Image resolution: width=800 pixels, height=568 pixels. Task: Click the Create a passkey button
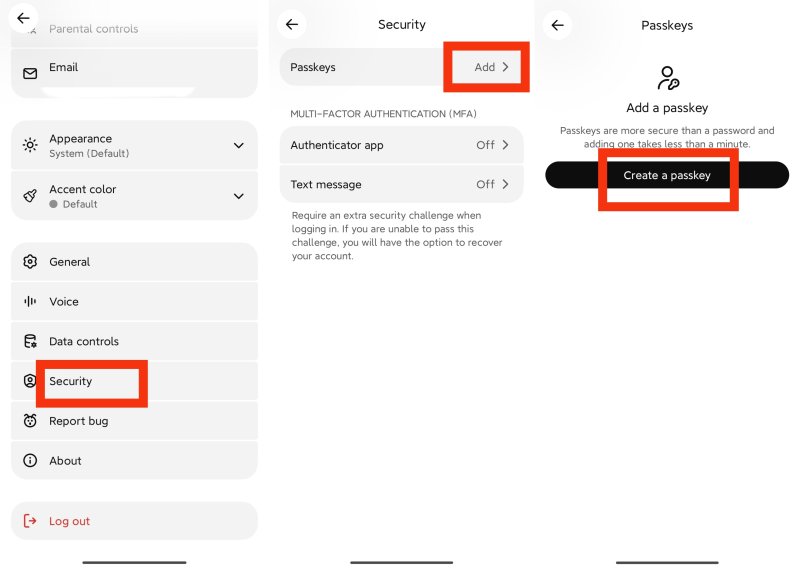click(x=667, y=175)
